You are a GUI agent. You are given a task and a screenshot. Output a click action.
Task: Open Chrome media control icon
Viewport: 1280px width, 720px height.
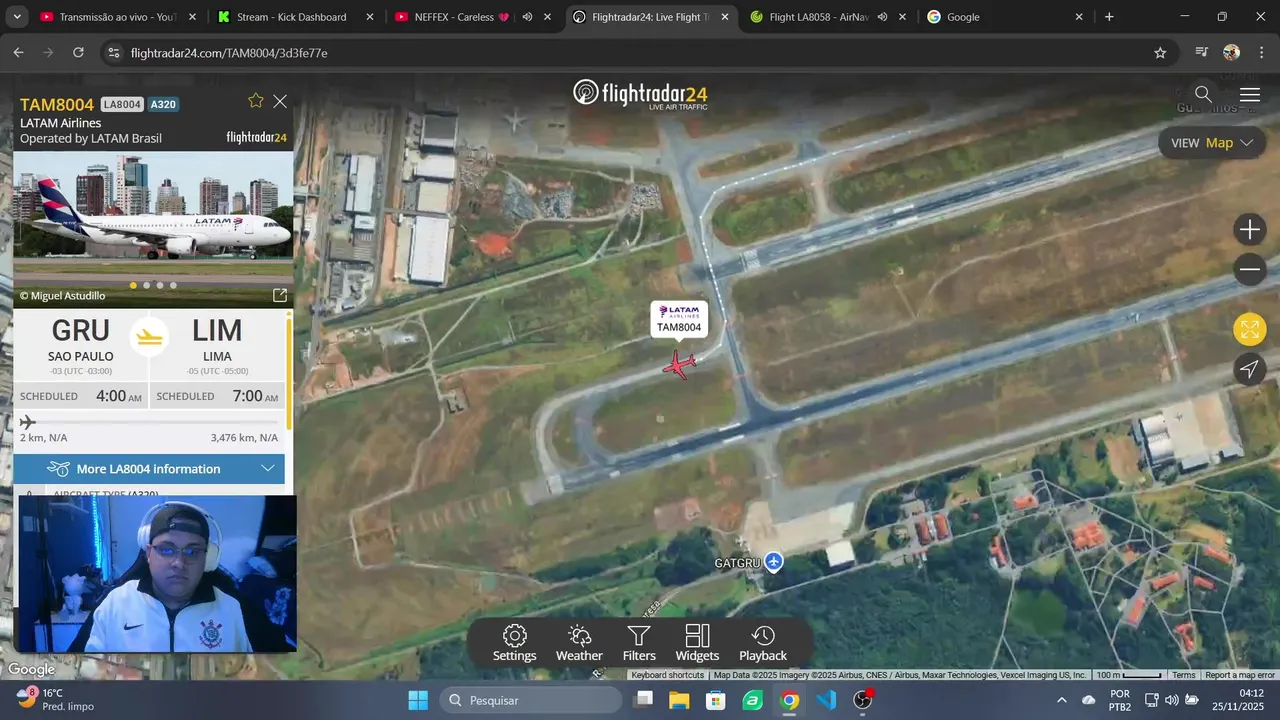1202,53
